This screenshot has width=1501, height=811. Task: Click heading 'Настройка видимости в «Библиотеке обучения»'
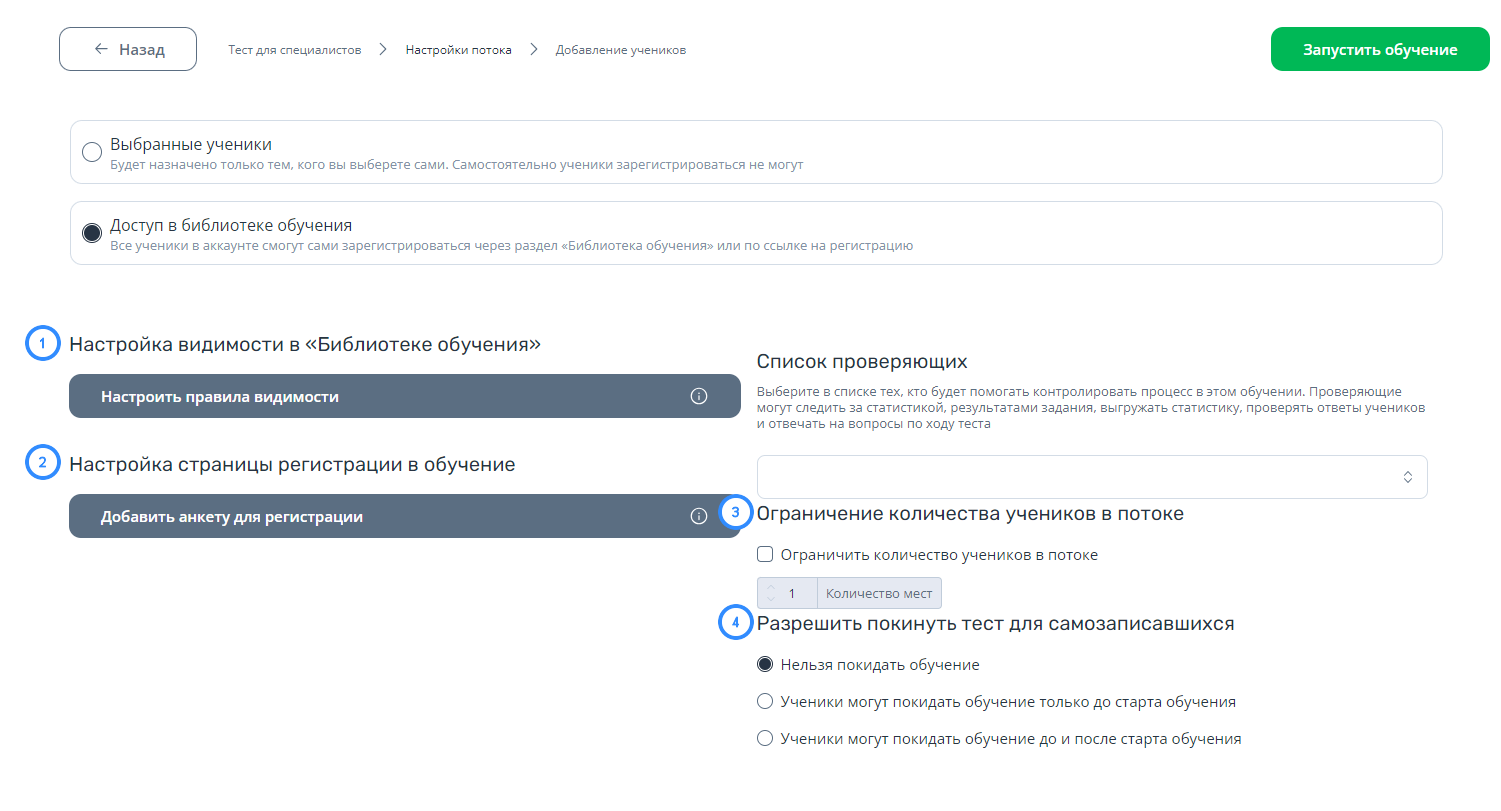tap(305, 344)
